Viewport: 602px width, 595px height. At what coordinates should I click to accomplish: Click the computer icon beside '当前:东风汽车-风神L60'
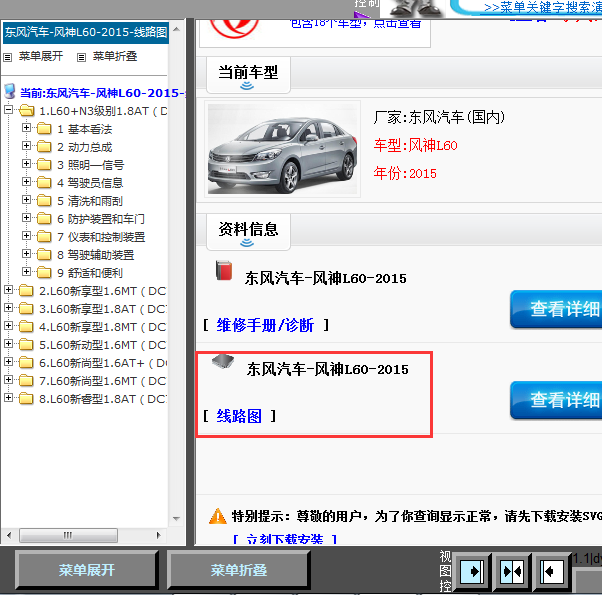10,92
